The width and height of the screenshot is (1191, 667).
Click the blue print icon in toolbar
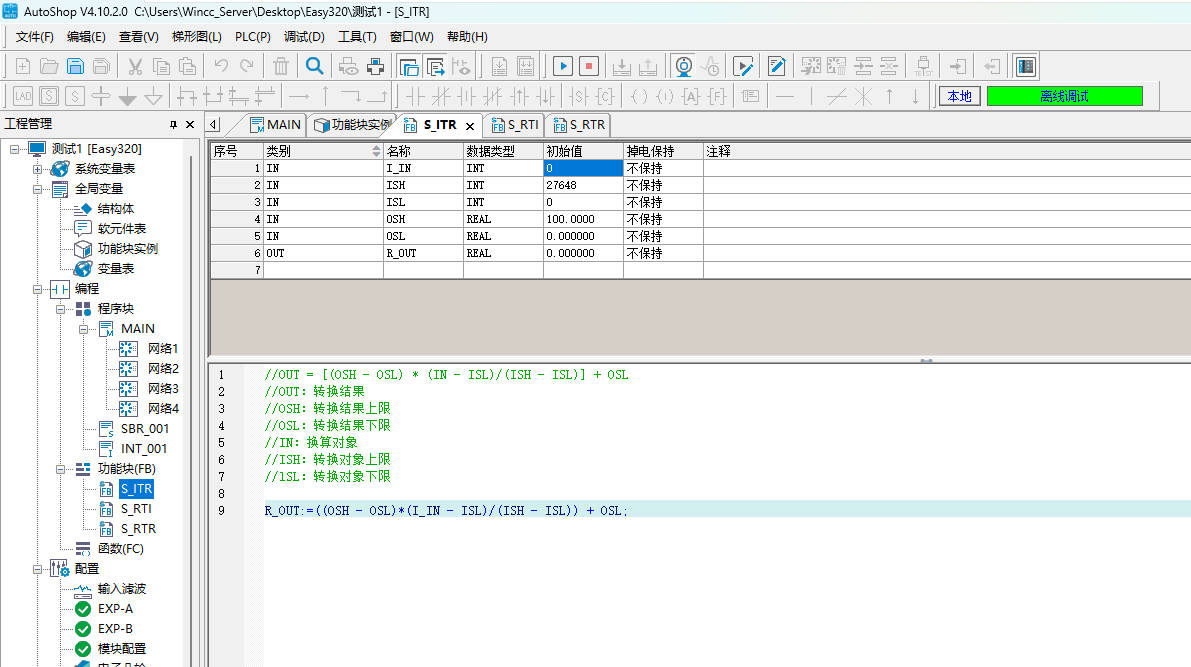pos(376,67)
